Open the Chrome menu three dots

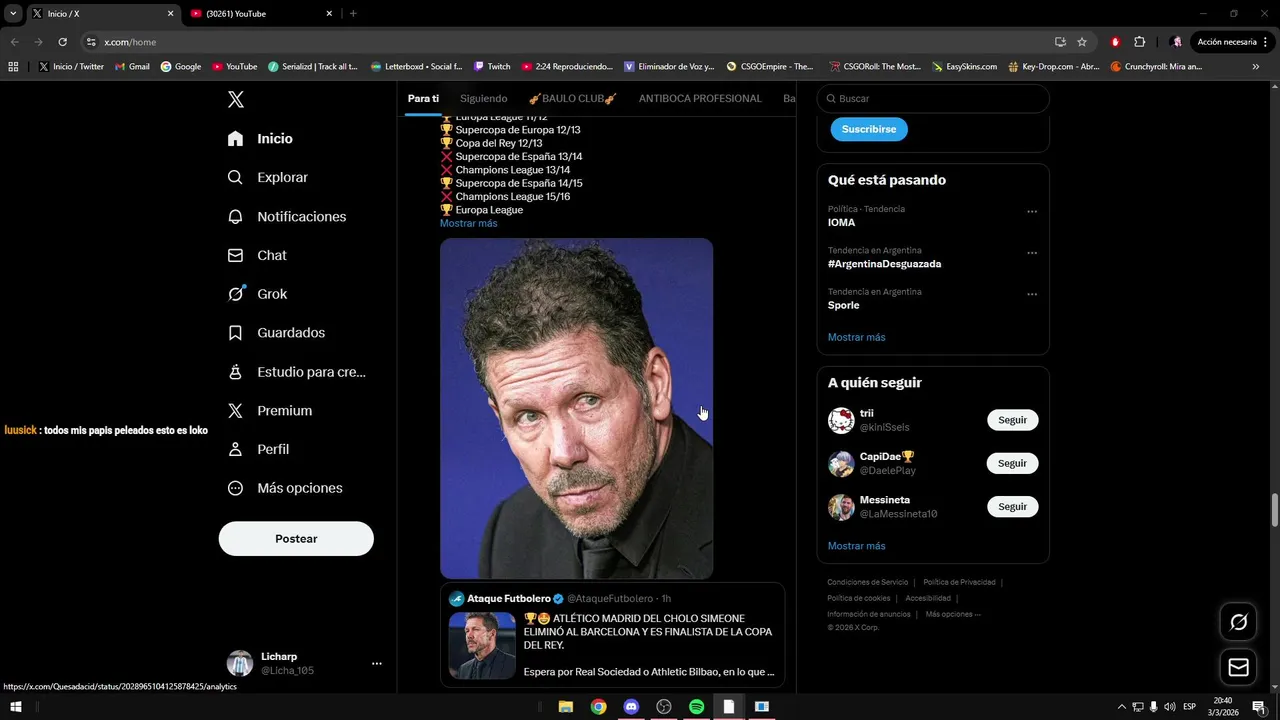[1267, 42]
